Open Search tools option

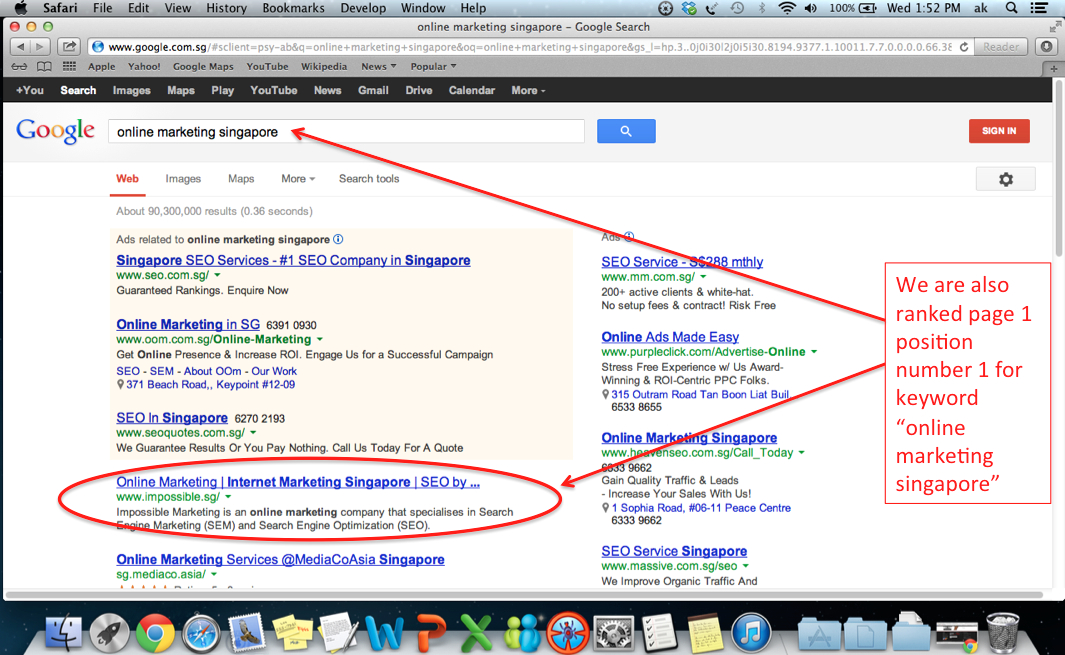click(369, 179)
